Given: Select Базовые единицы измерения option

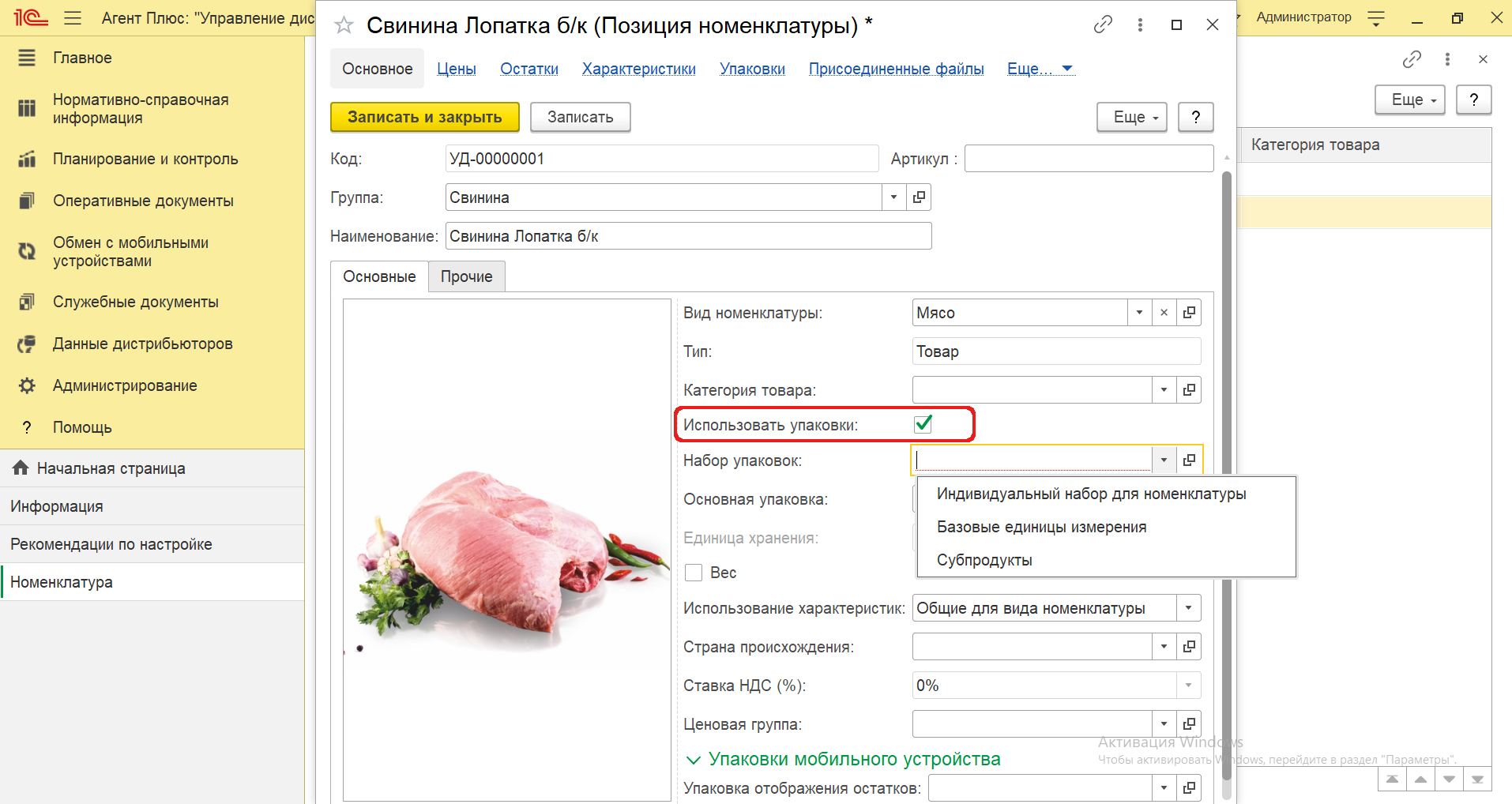Looking at the screenshot, I should click(x=1106, y=527).
